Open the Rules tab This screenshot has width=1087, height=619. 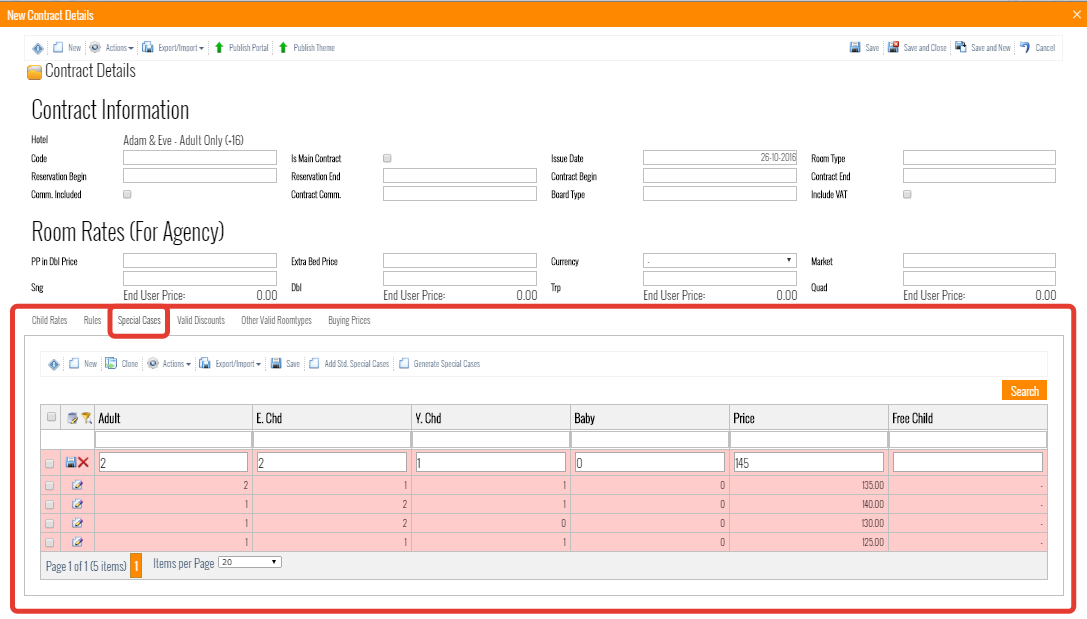(92, 320)
